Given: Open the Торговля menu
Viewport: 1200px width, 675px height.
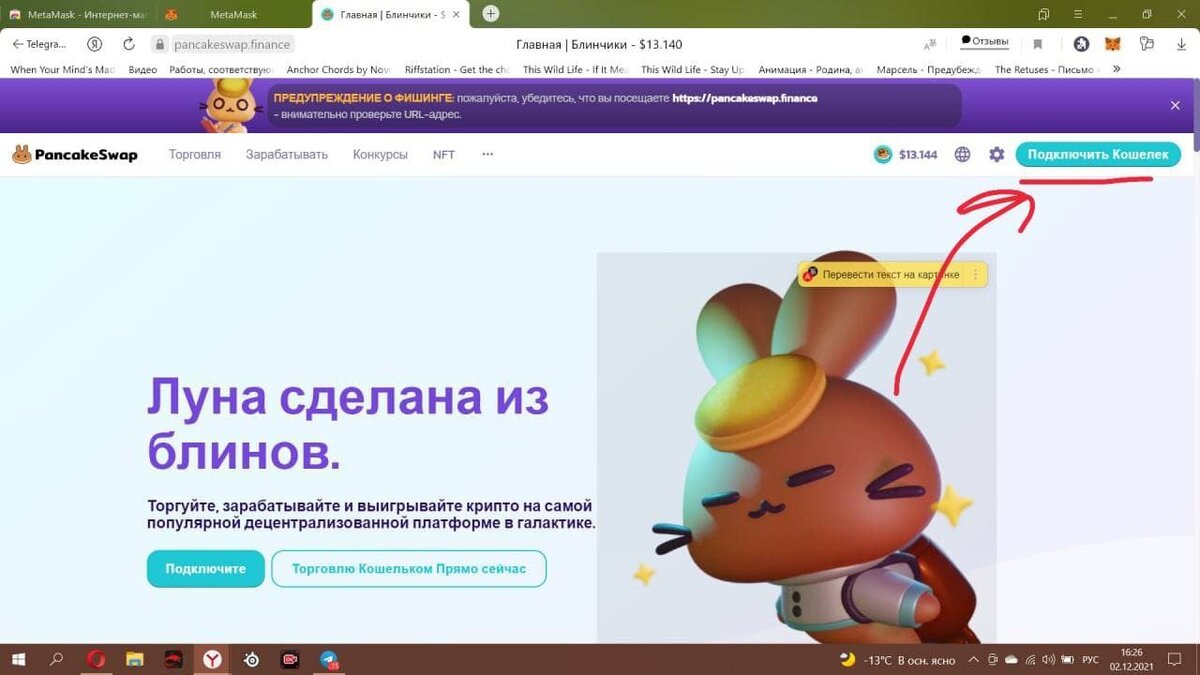Looking at the screenshot, I should (x=195, y=155).
